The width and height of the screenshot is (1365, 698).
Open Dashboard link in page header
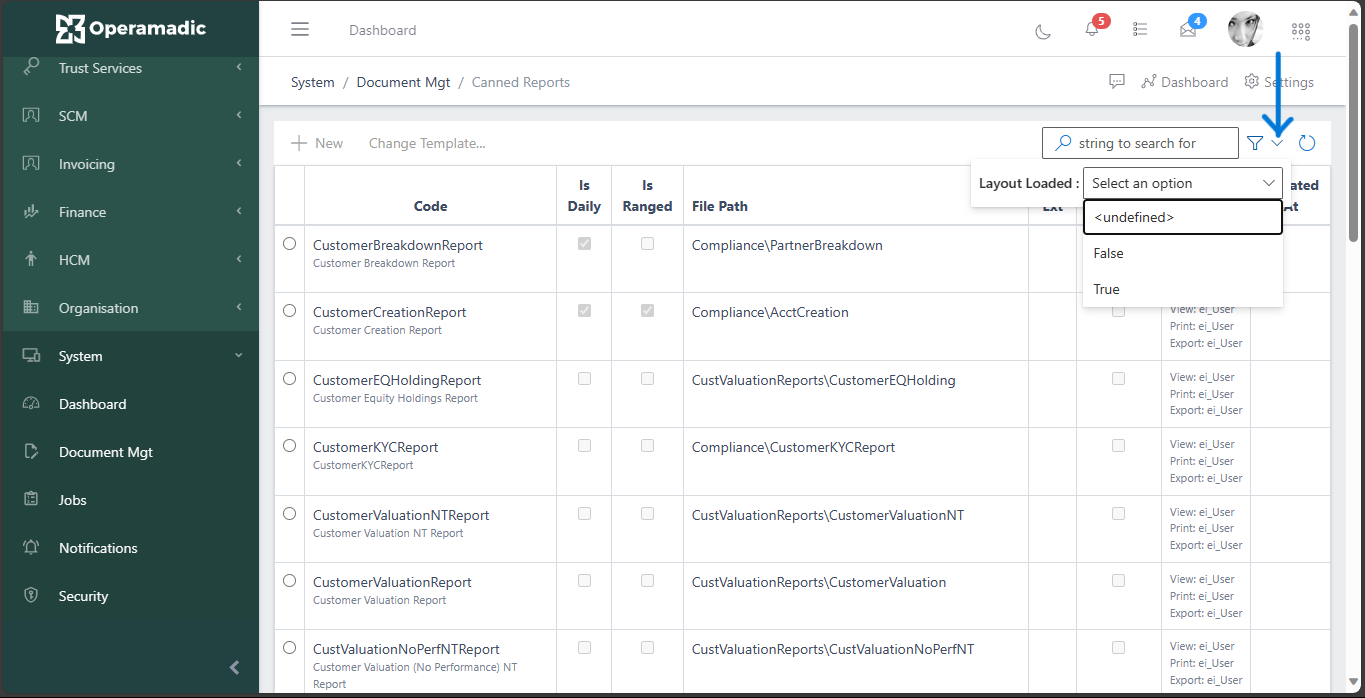[x=1184, y=82]
